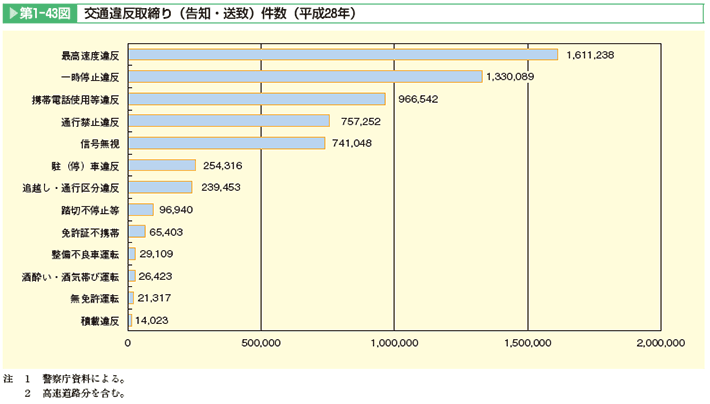Click the note 警察庁資料による。
Image resolution: width=710 pixels, height=404 pixels.
[x=84, y=378]
